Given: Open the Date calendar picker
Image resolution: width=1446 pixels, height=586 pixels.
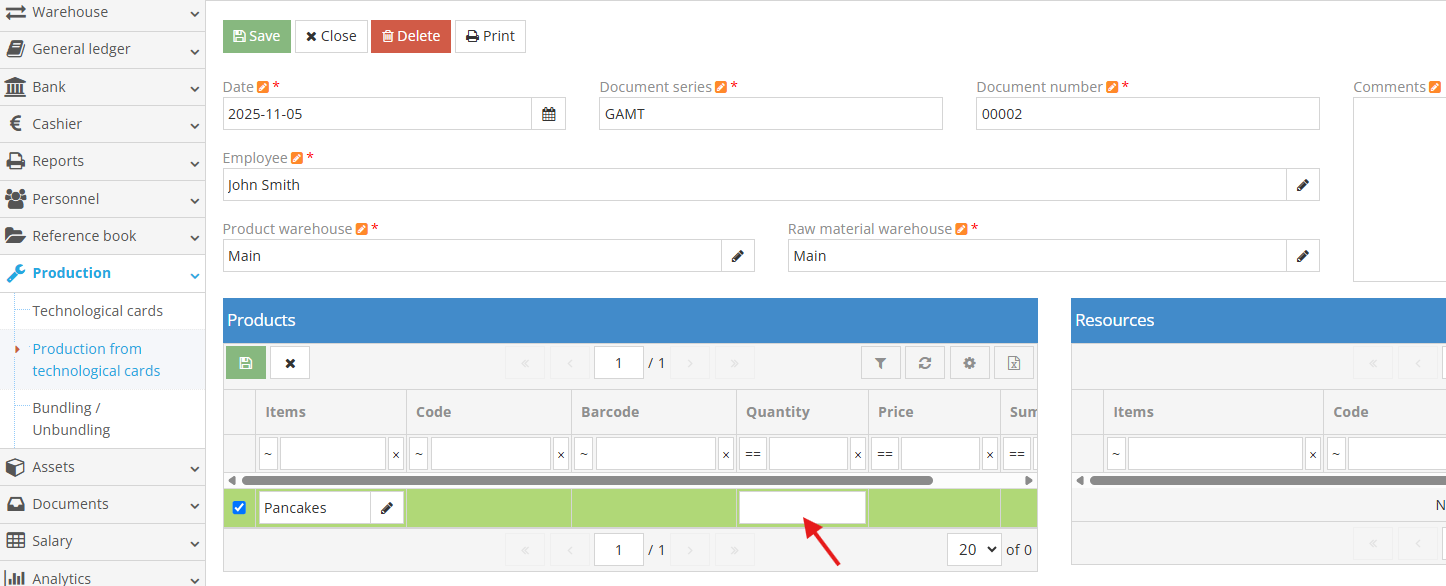Looking at the screenshot, I should (x=548, y=113).
